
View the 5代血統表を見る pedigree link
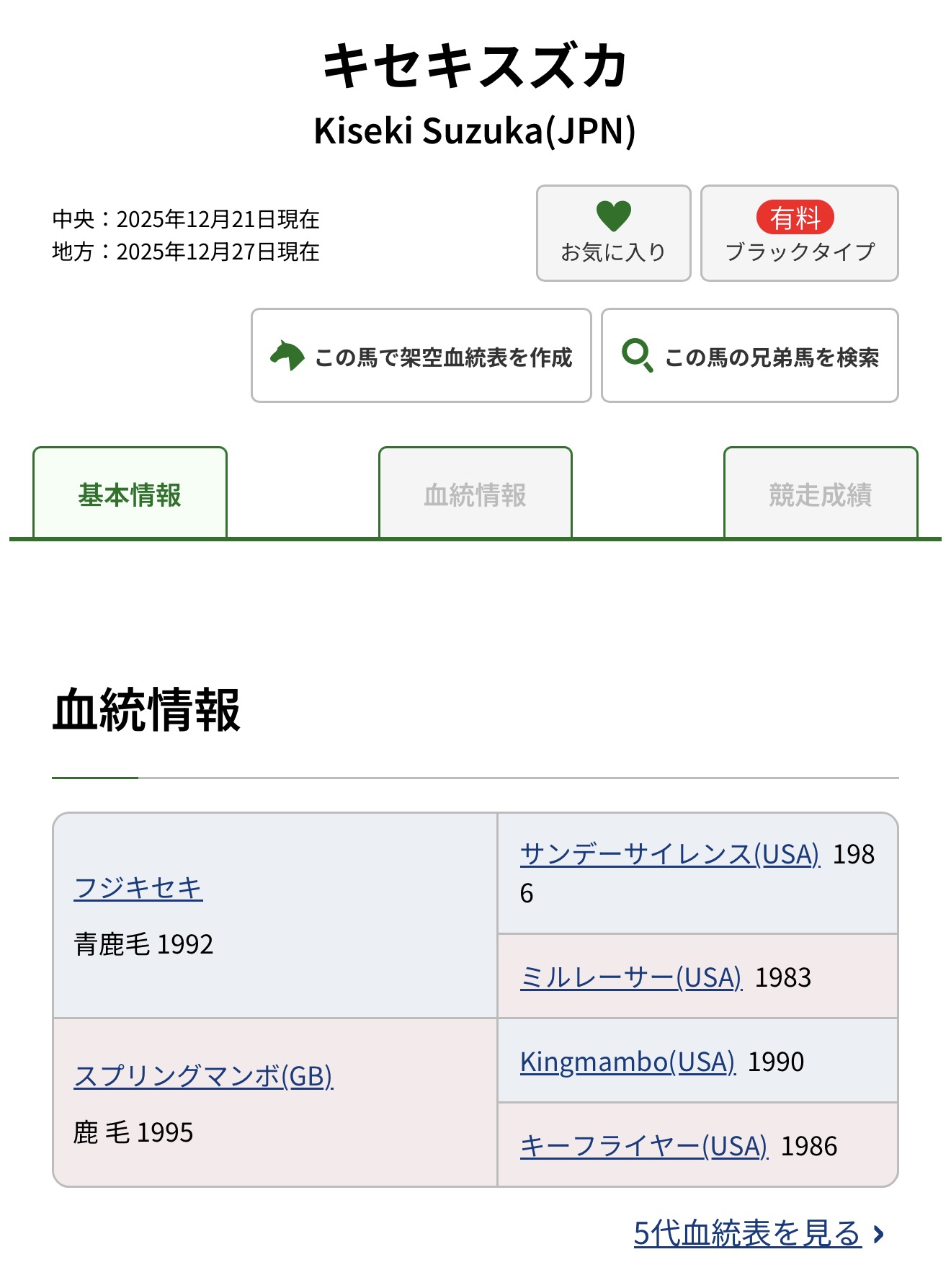pos(747,1233)
